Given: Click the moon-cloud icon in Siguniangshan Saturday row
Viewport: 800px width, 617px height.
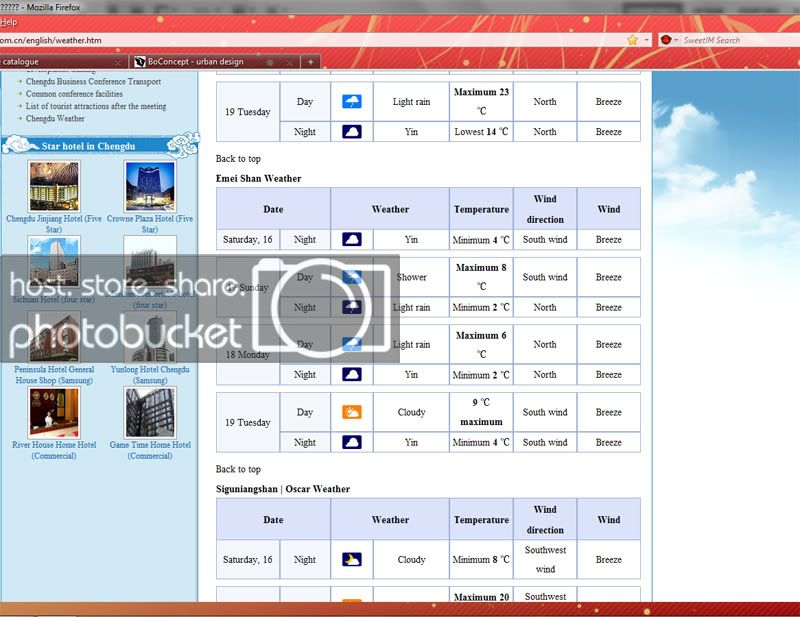Looking at the screenshot, I should coord(352,559).
